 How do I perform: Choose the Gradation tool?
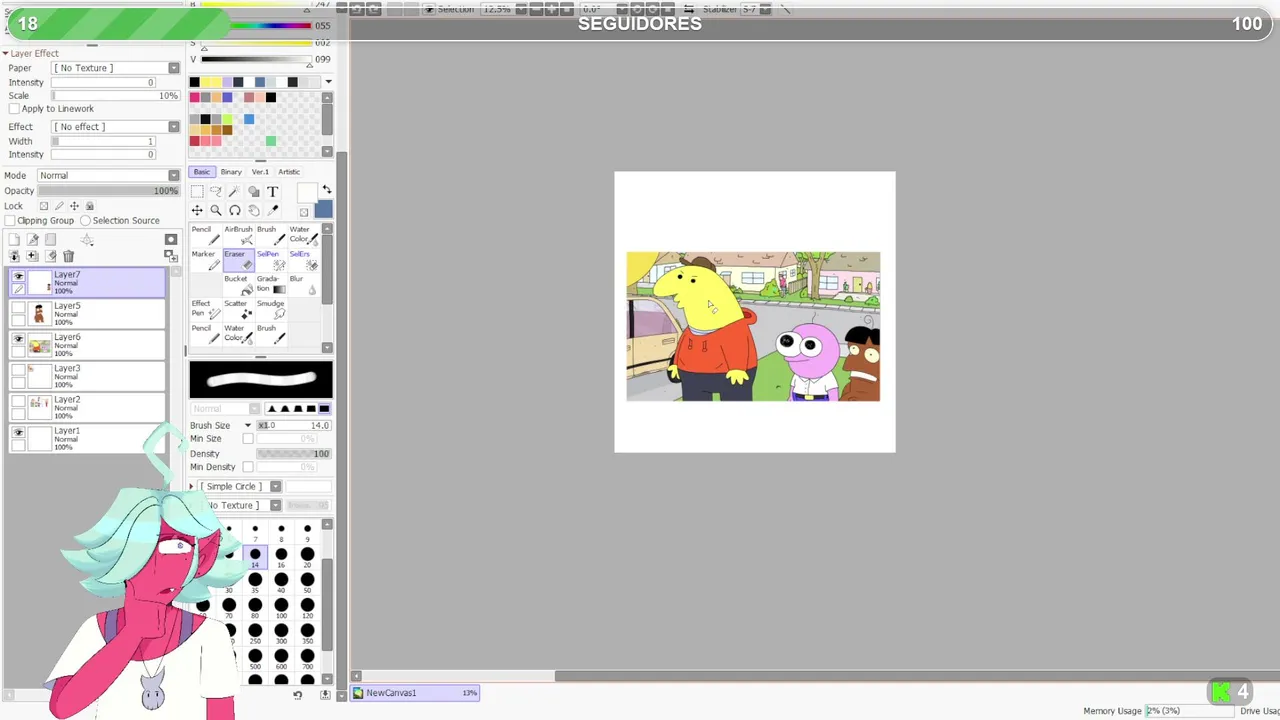270,284
